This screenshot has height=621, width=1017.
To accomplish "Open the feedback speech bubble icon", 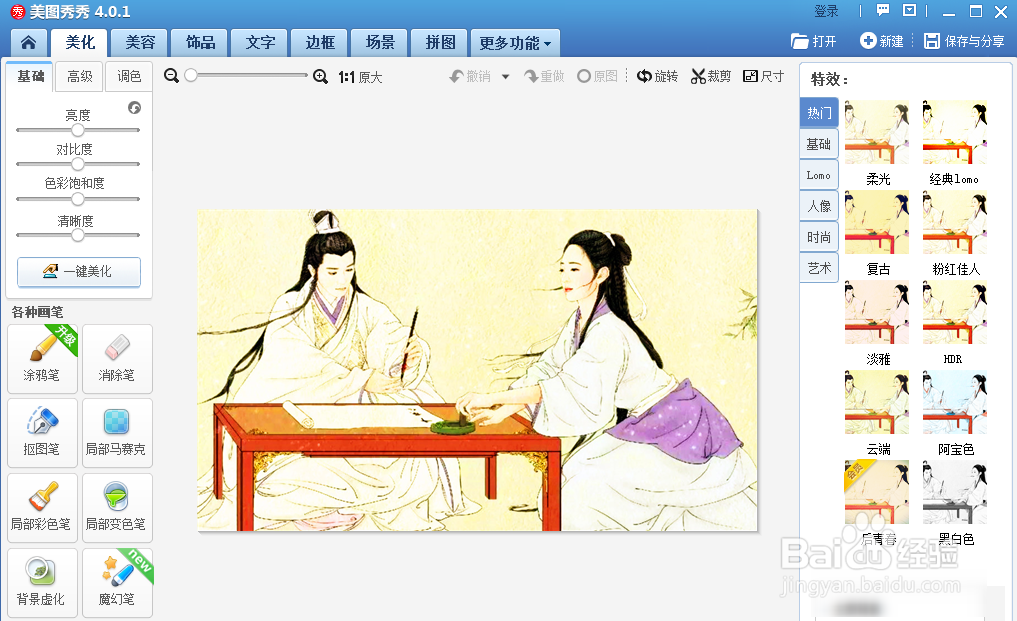I will [883, 10].
